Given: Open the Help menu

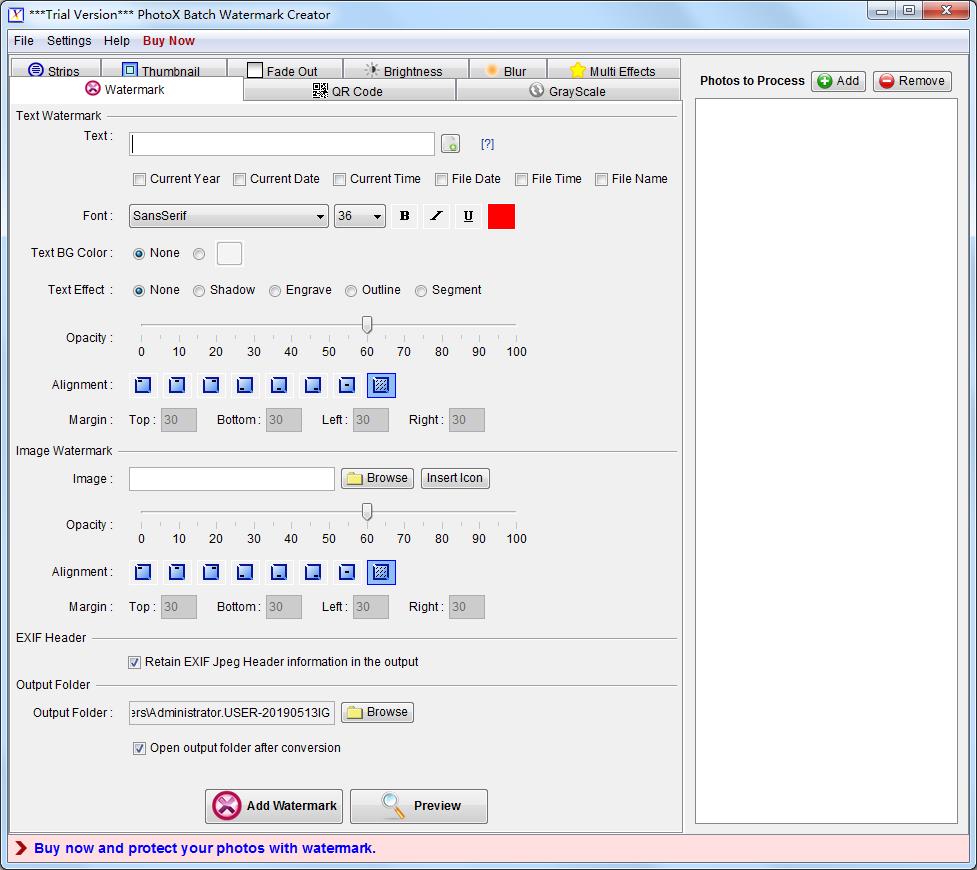Looking at the screenshot, I should [117, 41].
